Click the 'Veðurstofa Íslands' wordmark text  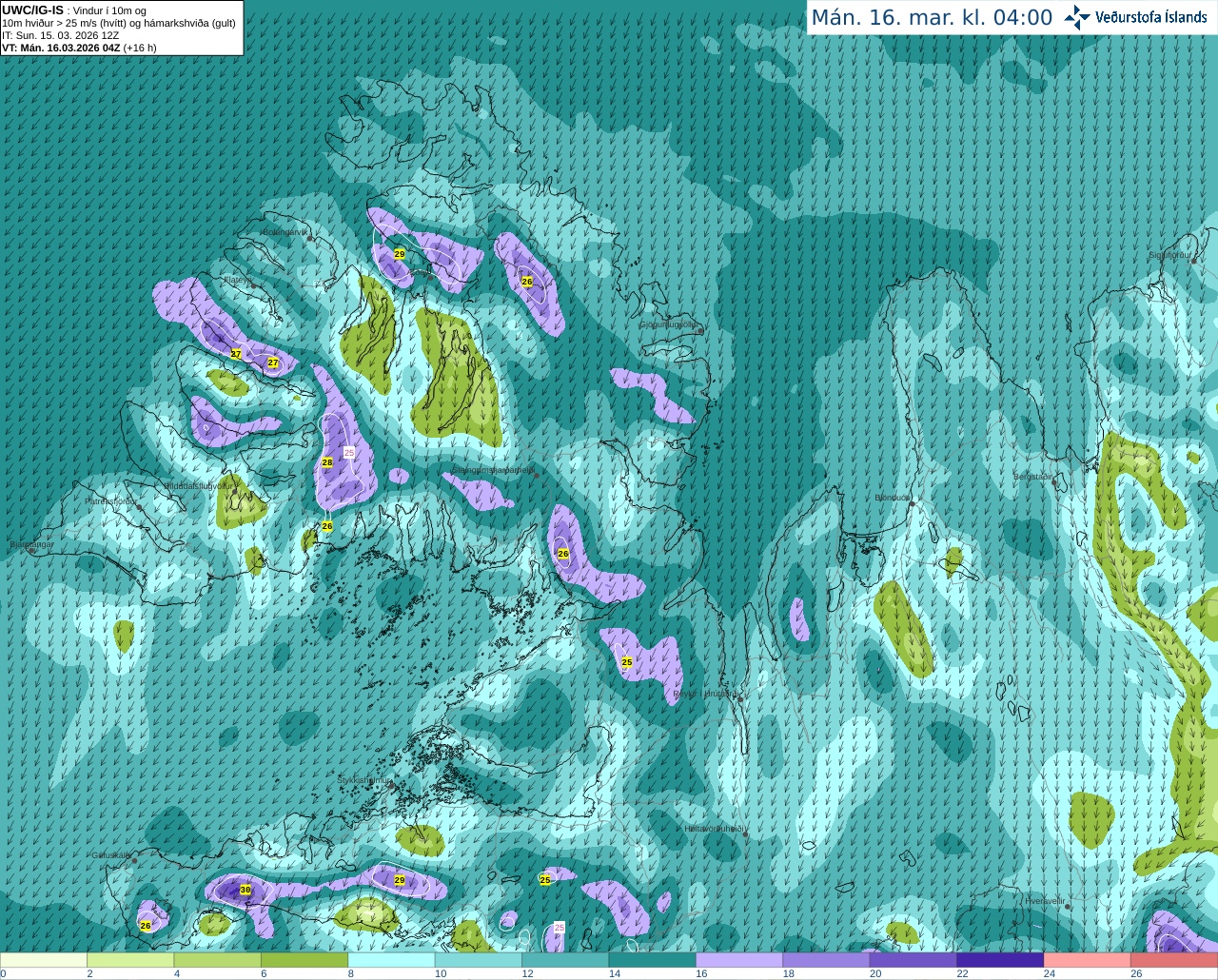(1150, 17)
